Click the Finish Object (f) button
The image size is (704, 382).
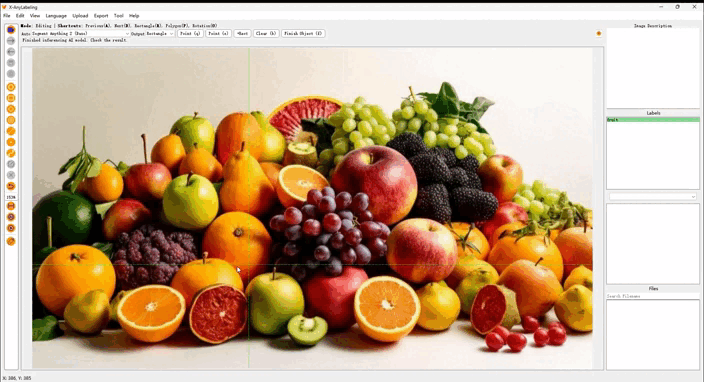tap(303, 34)
